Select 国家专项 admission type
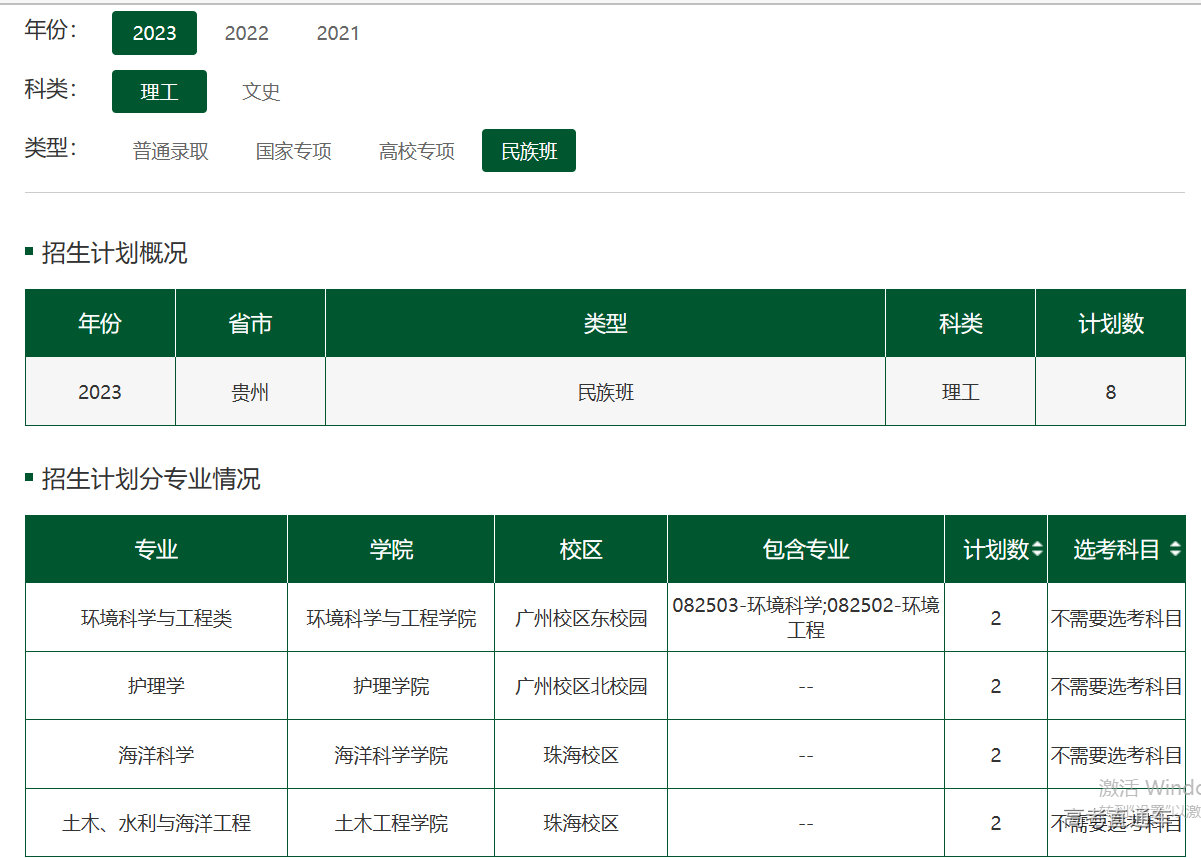 (x=293, y=151)
